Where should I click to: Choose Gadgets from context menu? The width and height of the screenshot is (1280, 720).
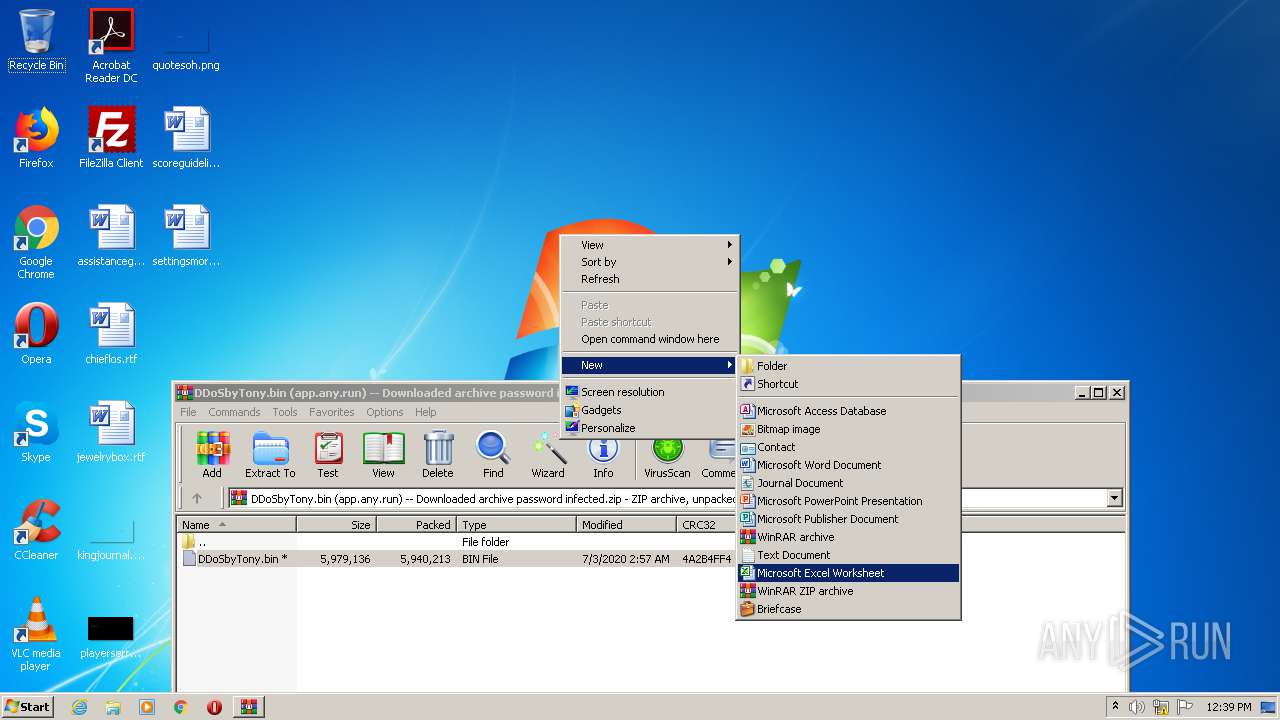pos(649,410)
